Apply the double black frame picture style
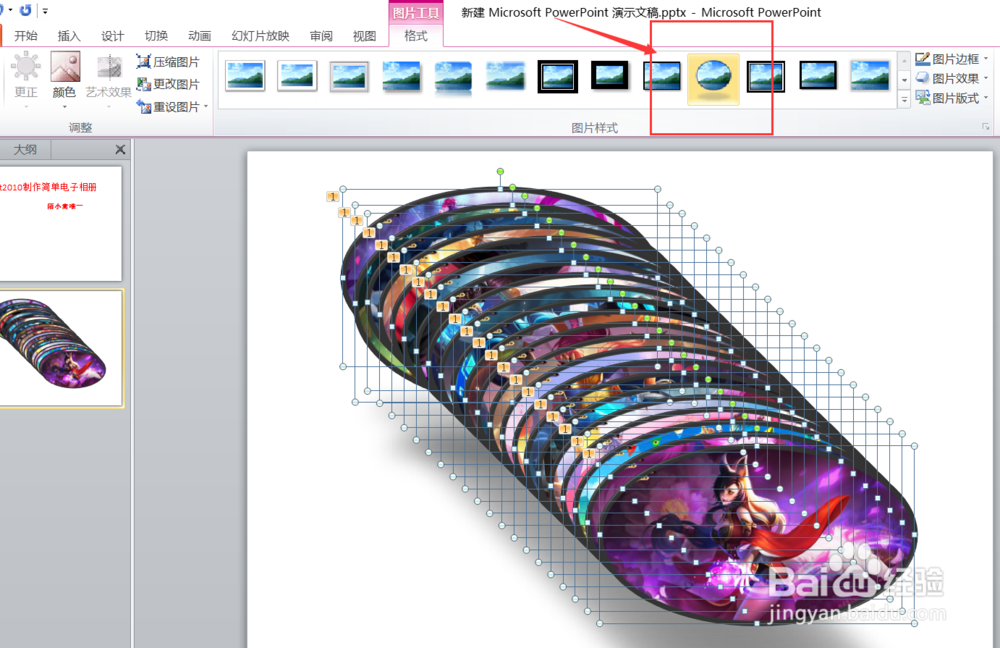The height and width of the screenshot is (648, 1000). pos(557,77)
